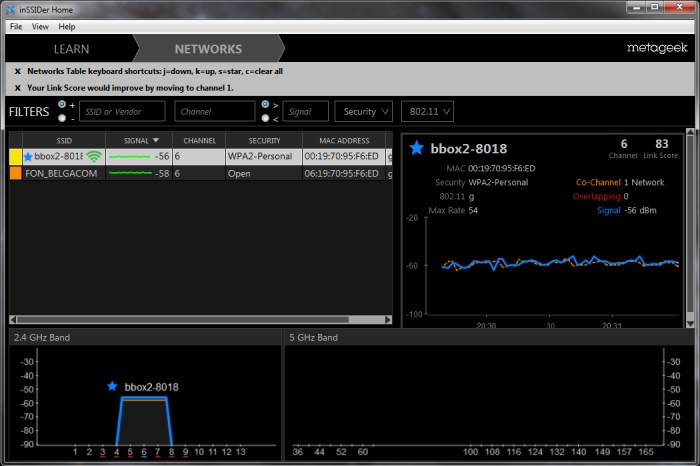Select the greater-than signal filter radio
The width and height of the screenshot is (700, 466).
(265, 104)
